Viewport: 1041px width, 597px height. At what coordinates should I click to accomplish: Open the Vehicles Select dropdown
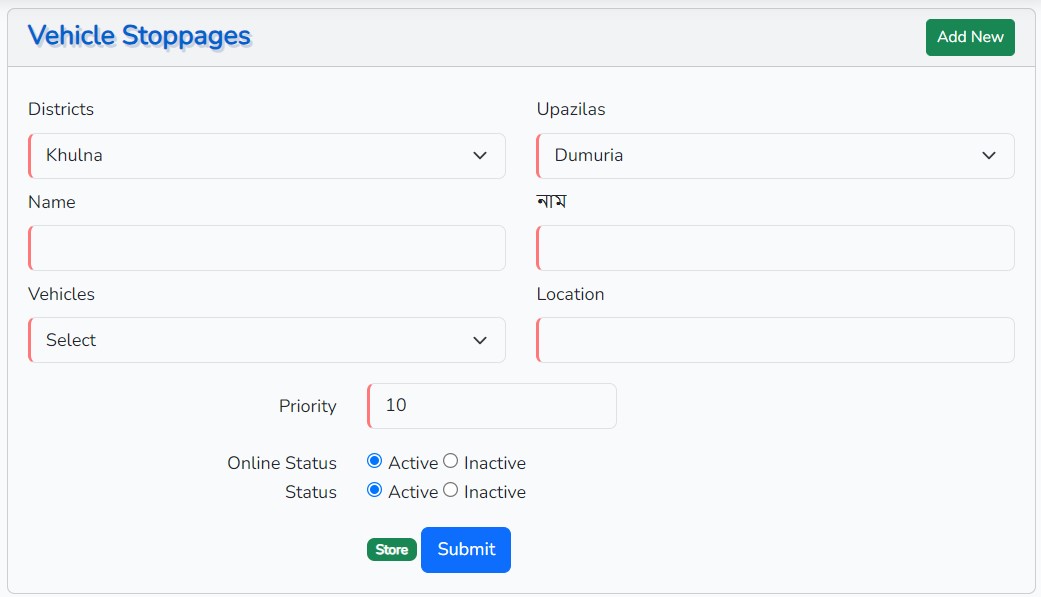[x=266, y=340]
